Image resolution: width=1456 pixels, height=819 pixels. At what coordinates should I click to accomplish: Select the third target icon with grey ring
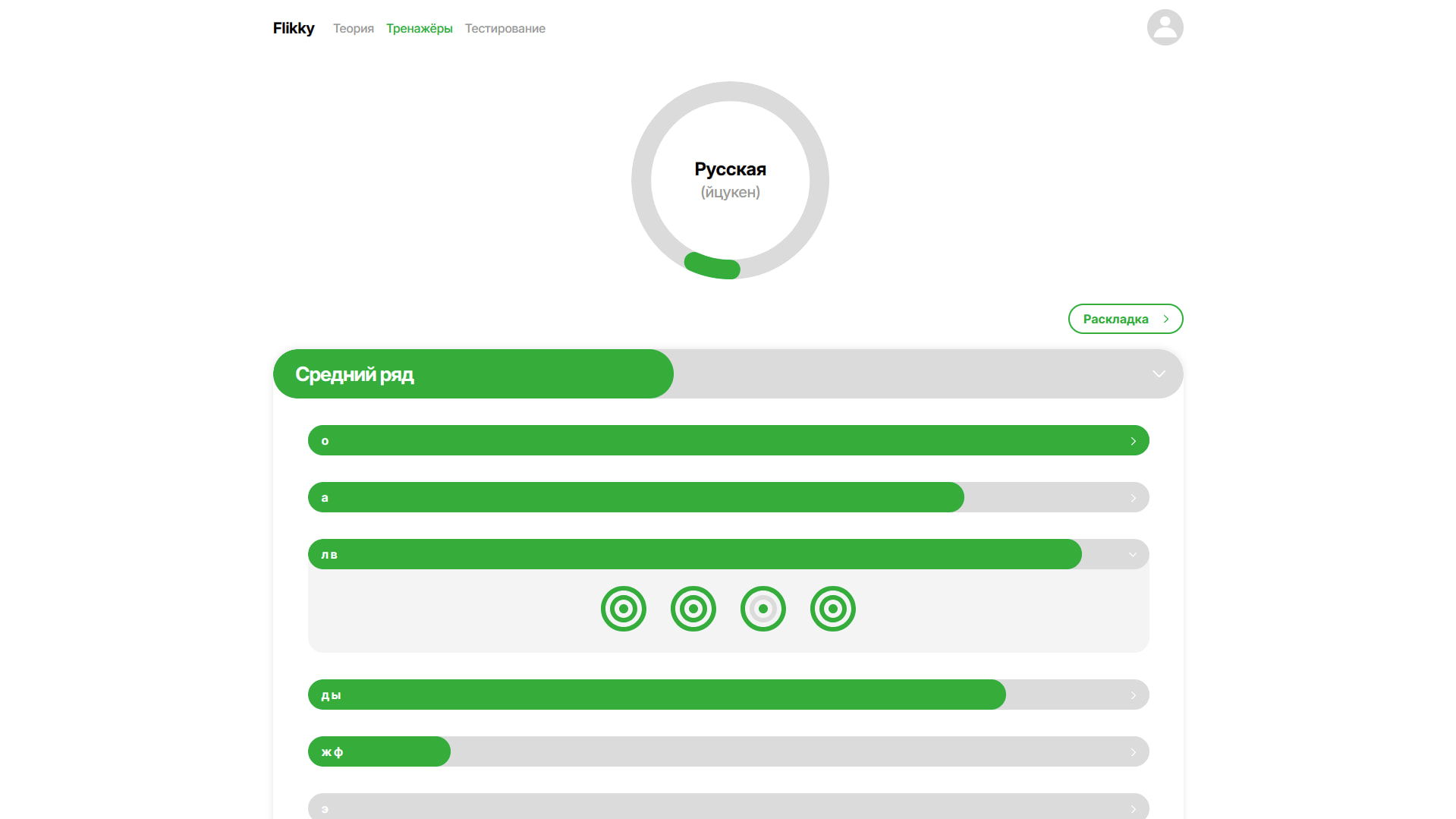(763, 609)
